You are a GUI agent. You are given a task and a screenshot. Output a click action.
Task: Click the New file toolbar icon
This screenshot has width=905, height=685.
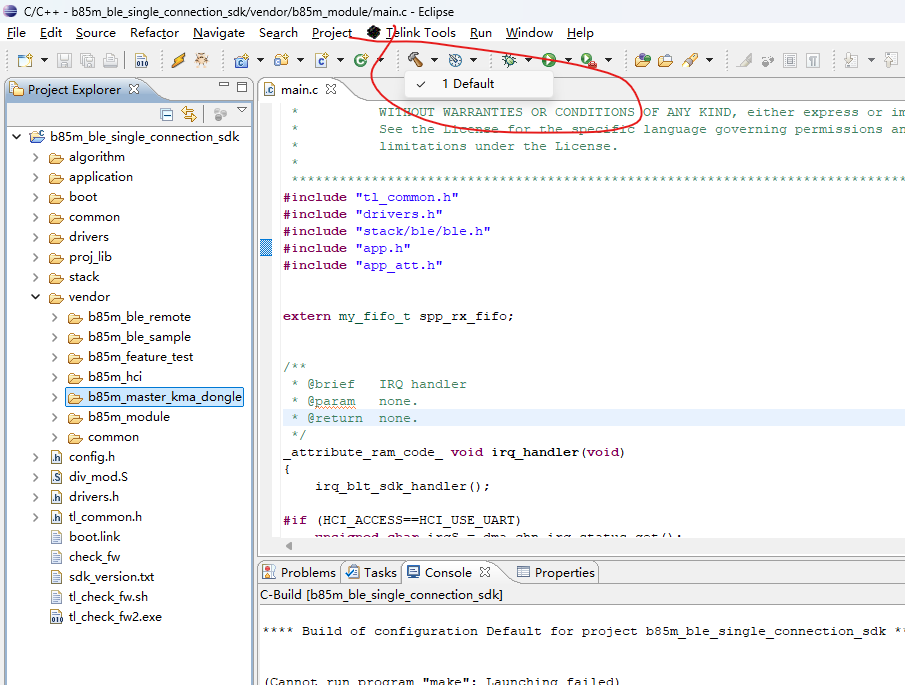pos(25,60)
